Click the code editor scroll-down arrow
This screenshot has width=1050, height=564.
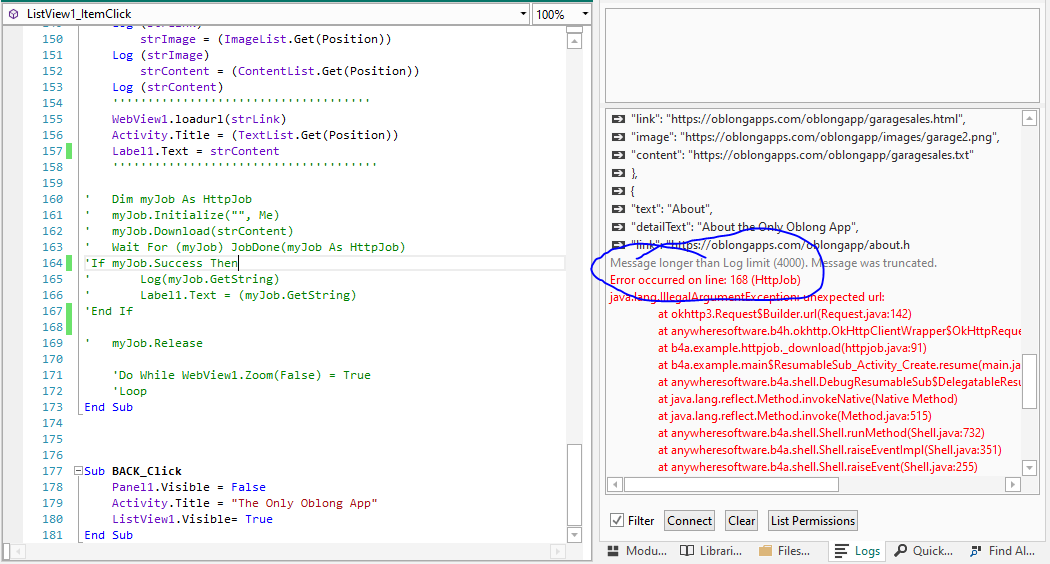tap(574, 535)
